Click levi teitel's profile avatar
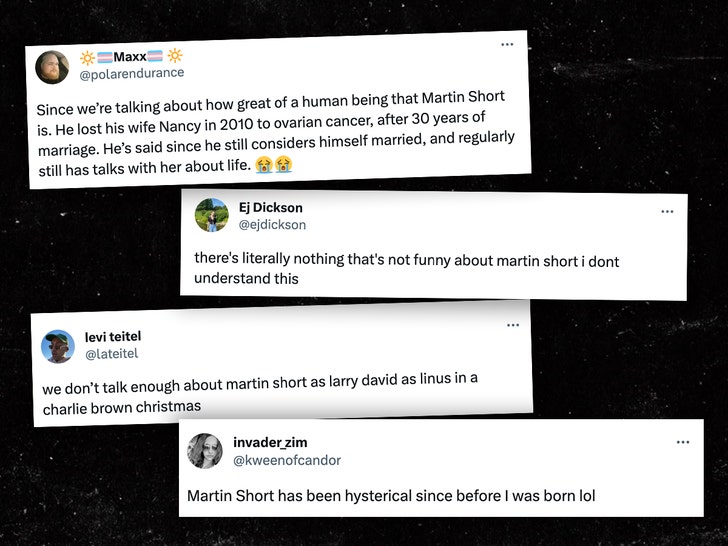This screenshot has height=546, width=728. coord(58,346)
